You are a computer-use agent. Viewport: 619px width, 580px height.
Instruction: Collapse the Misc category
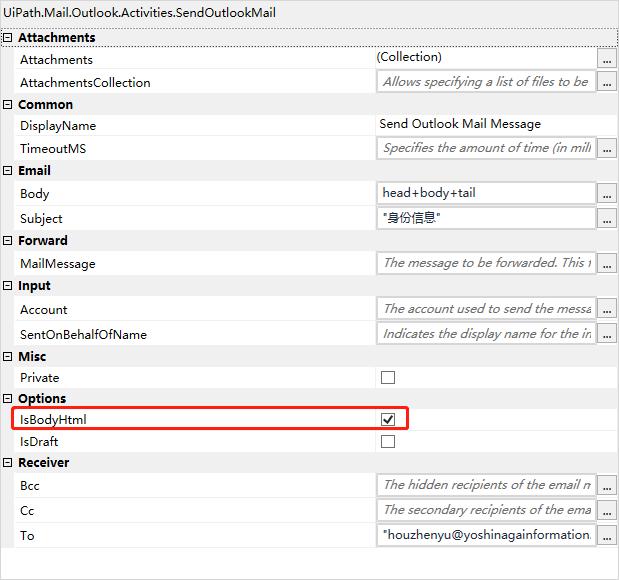8,357
